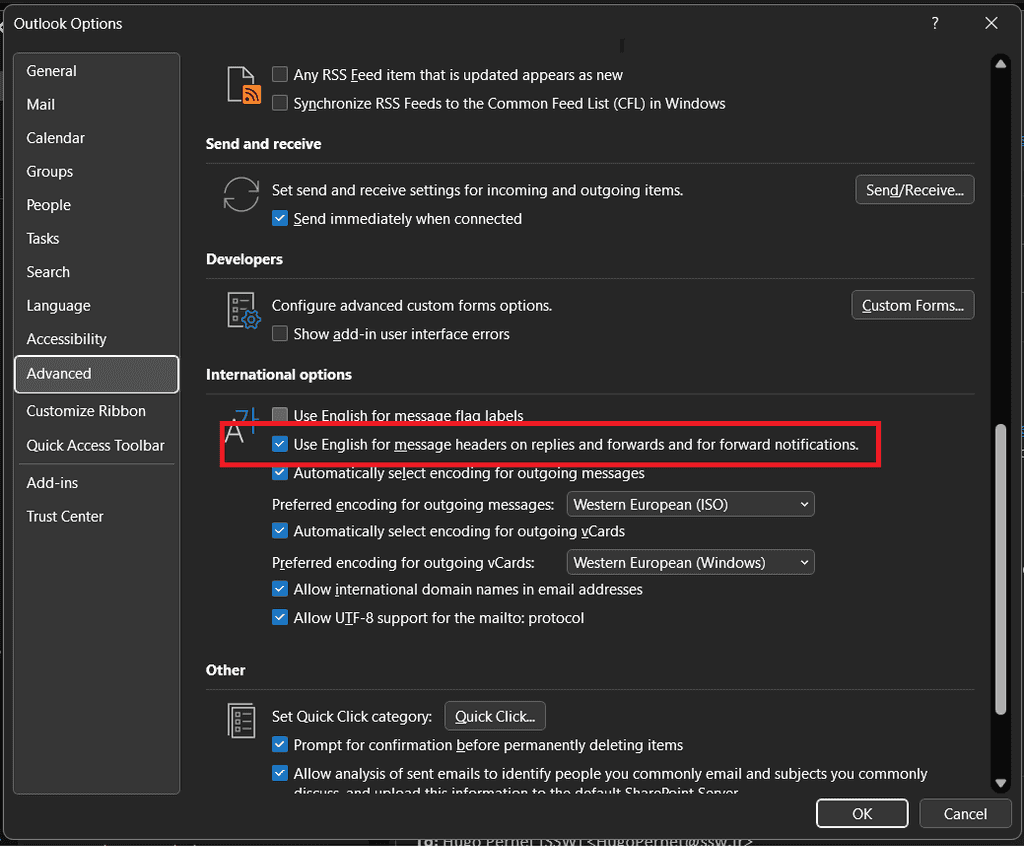Image resolution: width=1024 pixels, height=847 pixels.
Task: Enable Show add-in user interface errors
Action: click(280, 333)
